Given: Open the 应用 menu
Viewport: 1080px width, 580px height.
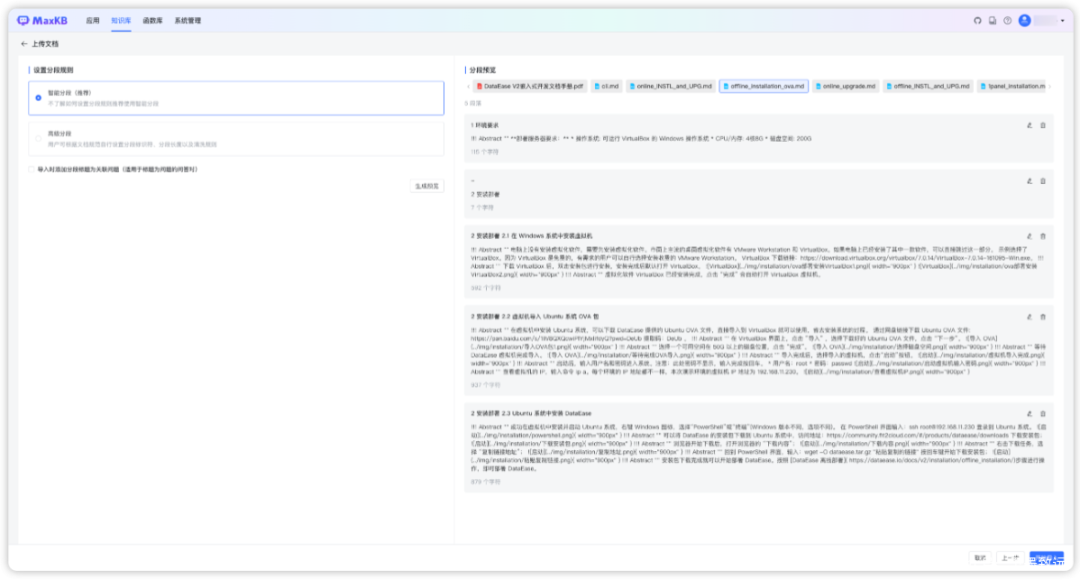Looking at the screenshot, I should coord(92,21).
